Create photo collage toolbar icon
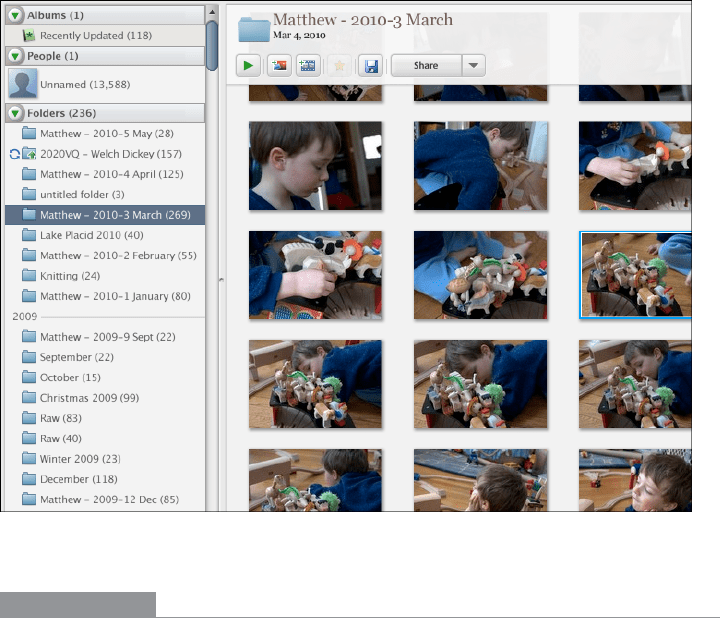This screenshot has width=720, height=618. 279,66
